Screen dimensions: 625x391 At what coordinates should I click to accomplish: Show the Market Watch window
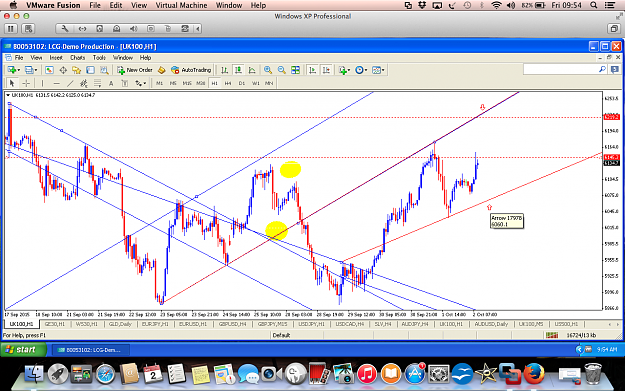[x=49, y=70]
